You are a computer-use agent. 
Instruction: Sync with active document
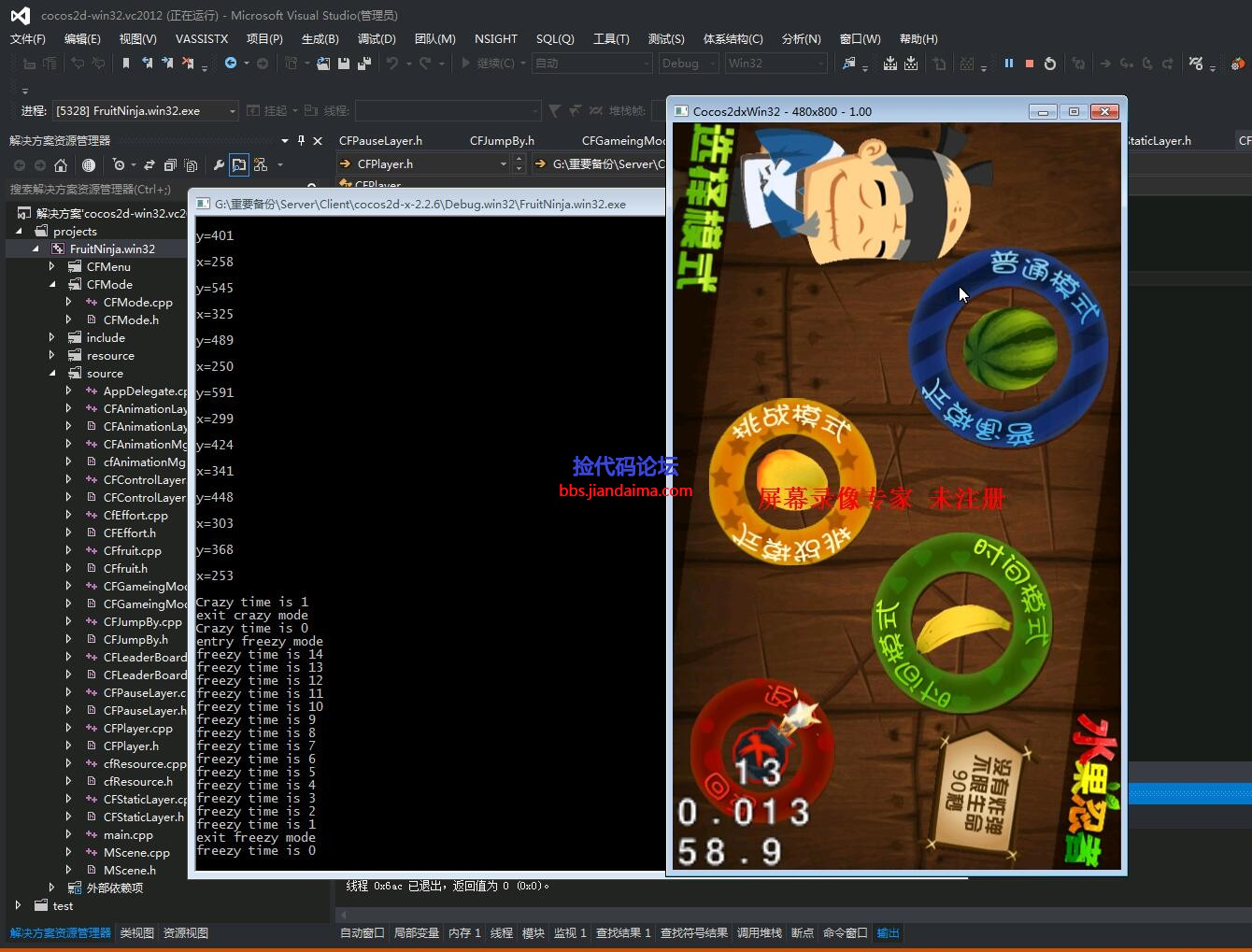click(149, 164)
